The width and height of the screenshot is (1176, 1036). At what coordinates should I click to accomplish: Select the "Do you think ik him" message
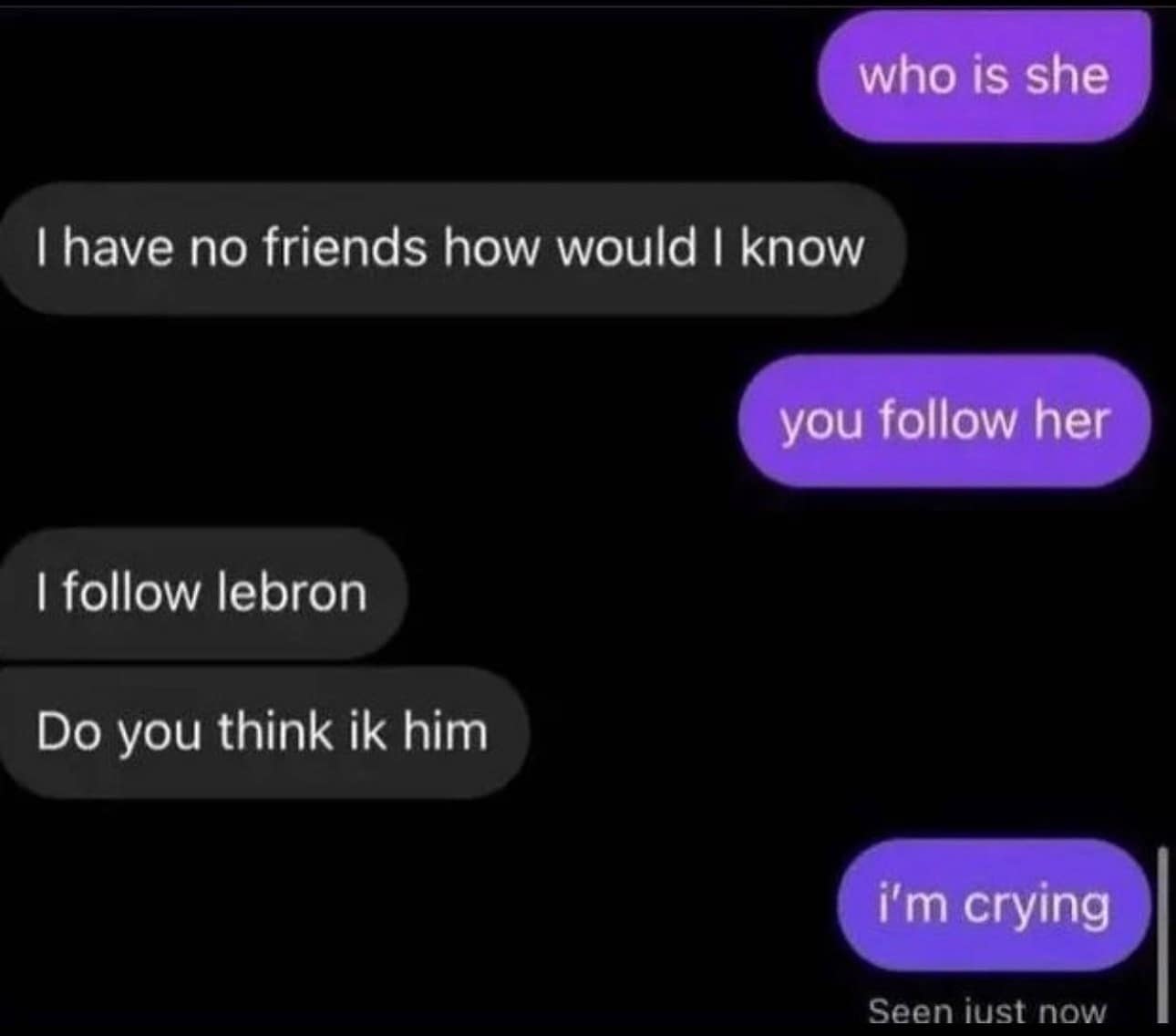(x=264, y=732)
